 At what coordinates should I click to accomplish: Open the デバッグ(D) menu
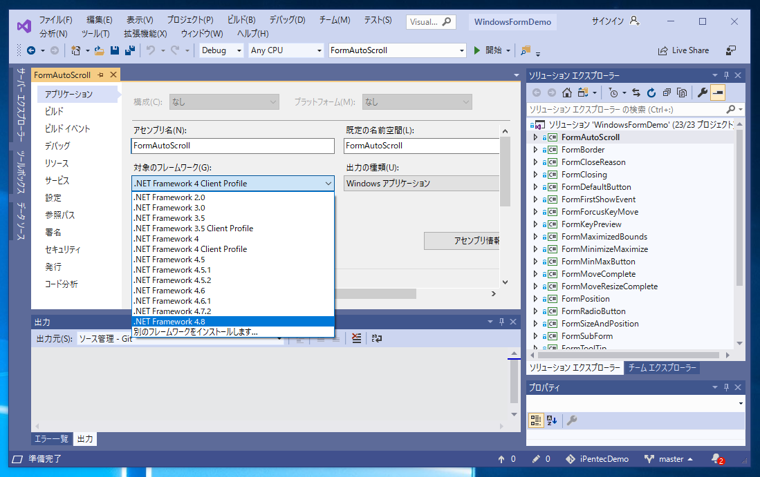(x=287, y=20)
